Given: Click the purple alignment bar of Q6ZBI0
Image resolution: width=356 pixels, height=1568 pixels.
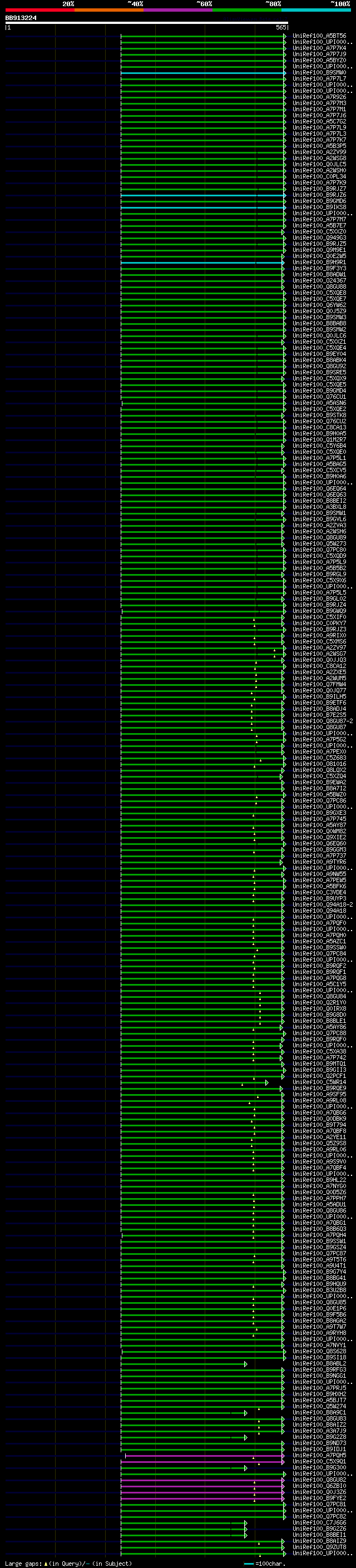Looking at the screenshot, I should tap(202, 1486).
